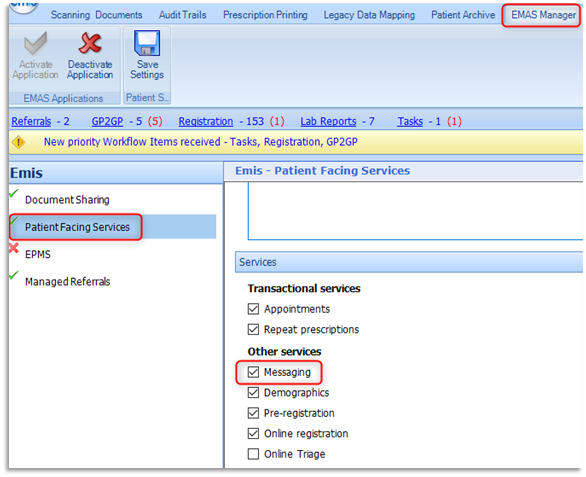Enable the Online Triage checkbox
The image size is (586, 477).
coord(253,454)
